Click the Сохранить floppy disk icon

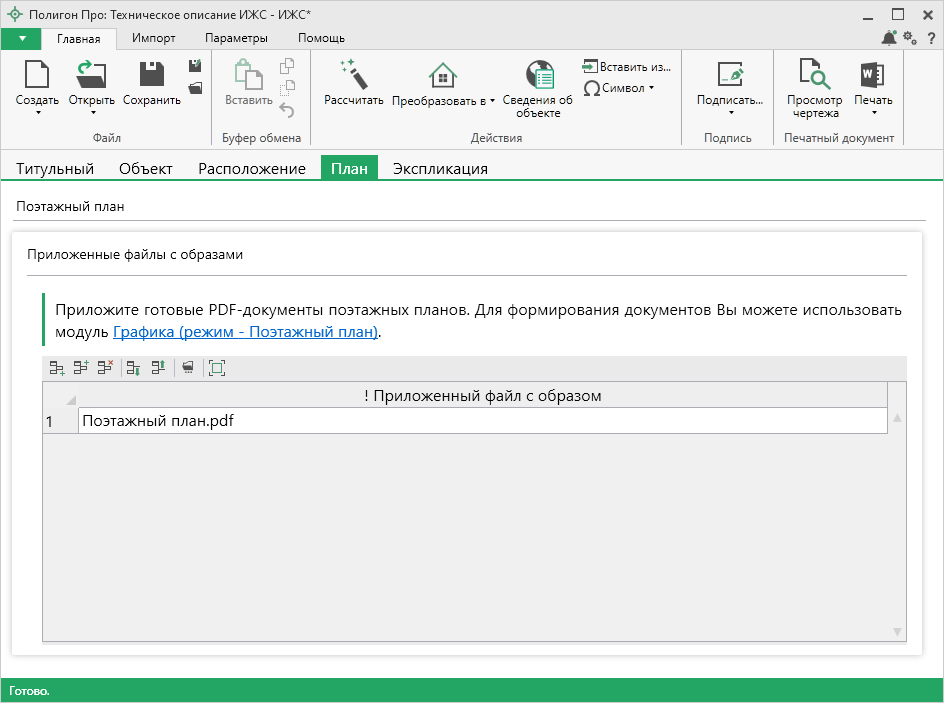point(151,75)
